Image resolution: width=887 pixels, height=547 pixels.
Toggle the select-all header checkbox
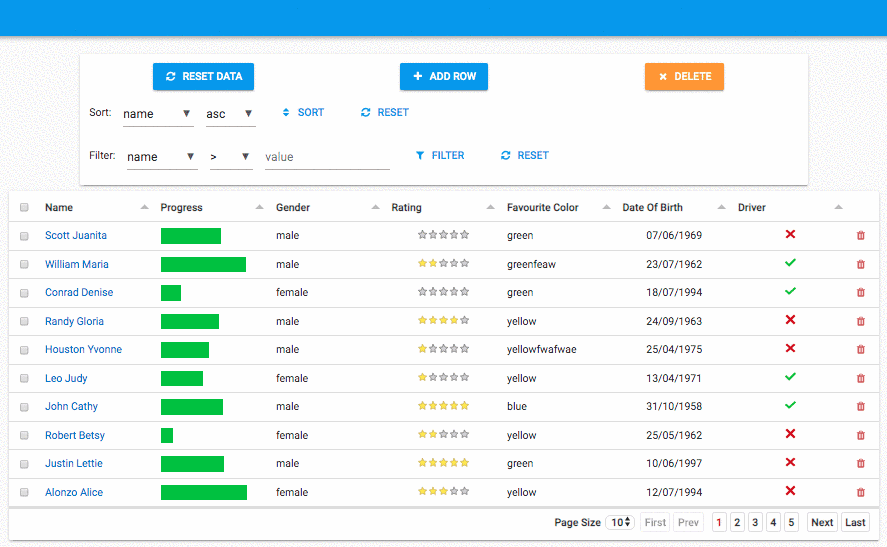click(x=24, y=207)
